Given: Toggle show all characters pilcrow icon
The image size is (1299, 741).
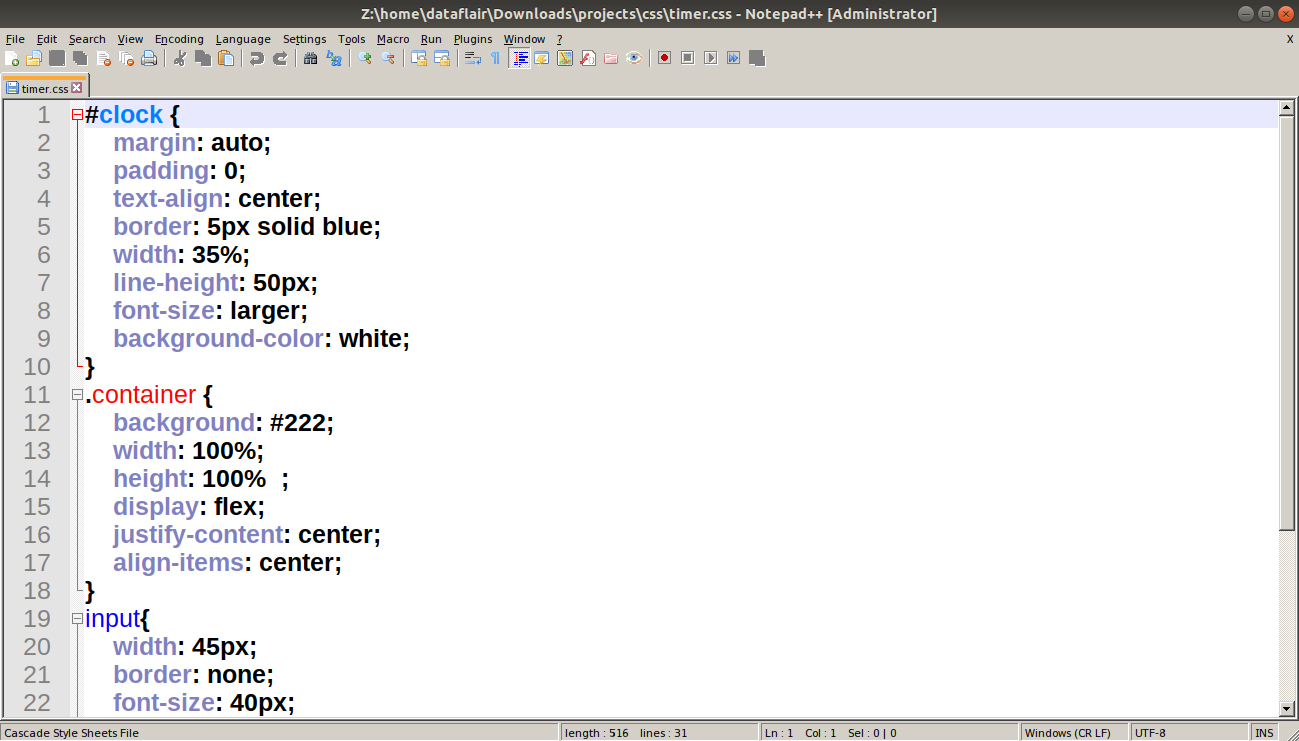Looking at the screenshot, I should point(496,58).
